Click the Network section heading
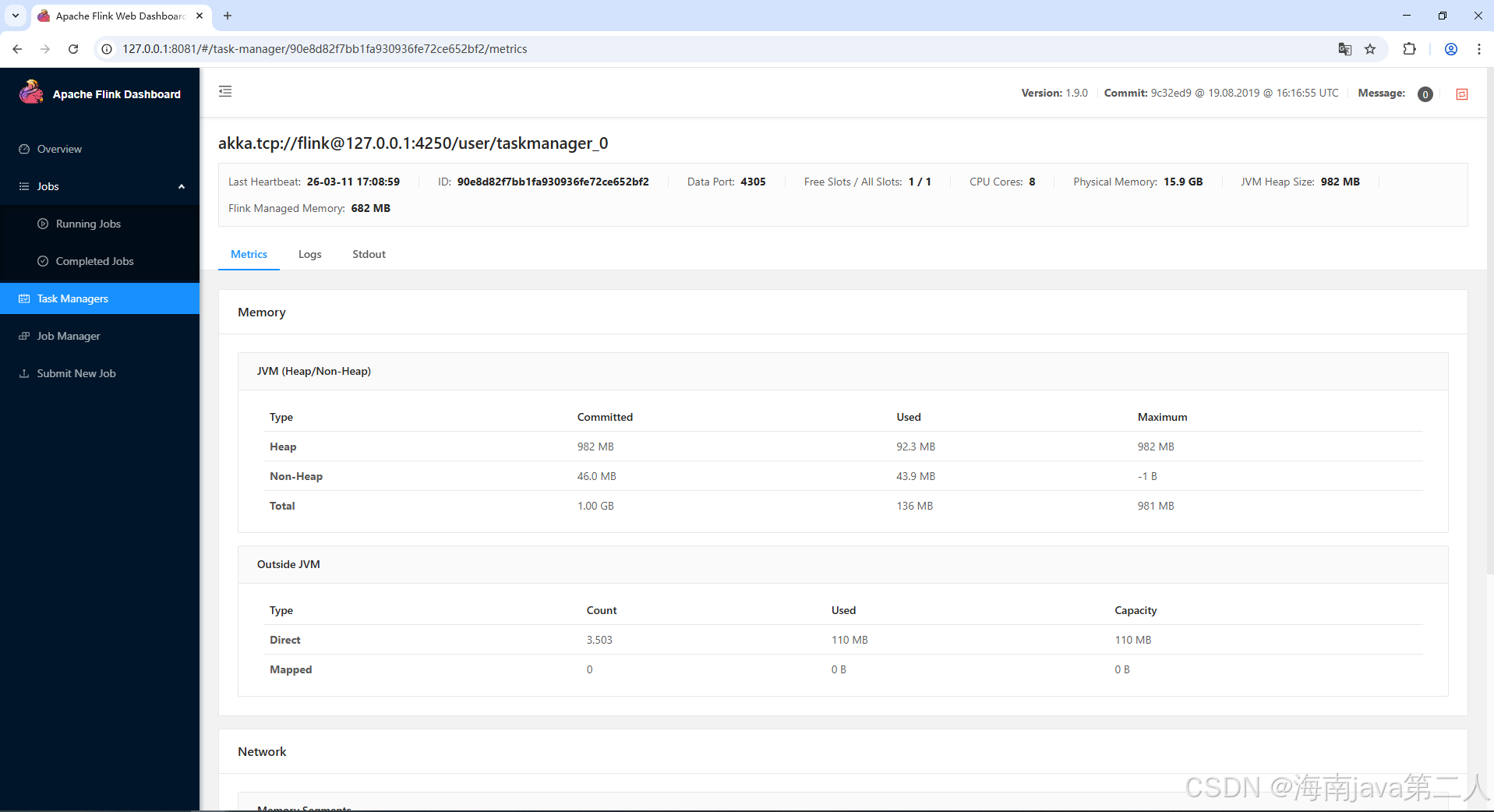This screenshot has width=1494, height=812. 262,751
